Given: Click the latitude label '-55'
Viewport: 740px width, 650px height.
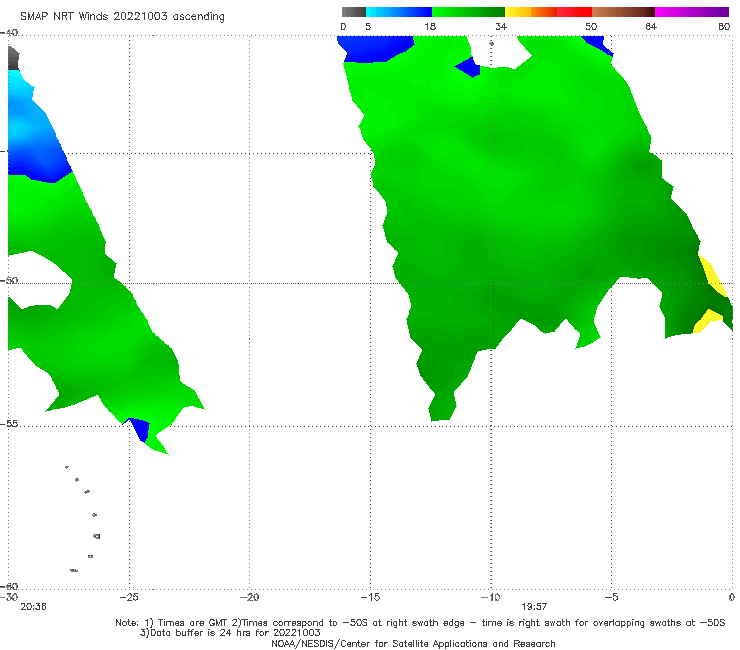Looking at the screenshot, I should (x=9, y=424).
